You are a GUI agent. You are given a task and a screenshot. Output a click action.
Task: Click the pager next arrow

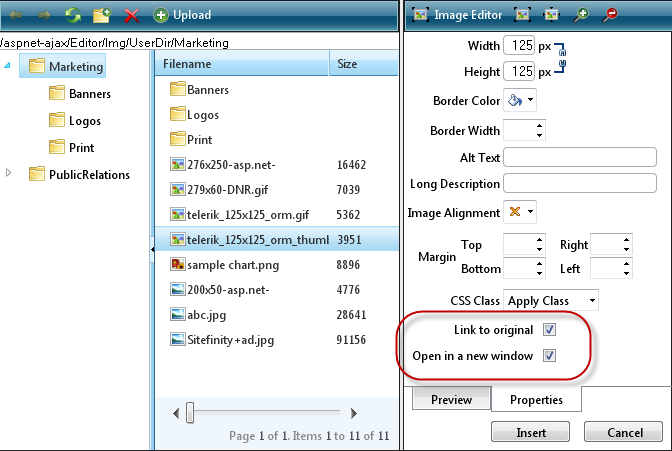click(x=353, y=413)
